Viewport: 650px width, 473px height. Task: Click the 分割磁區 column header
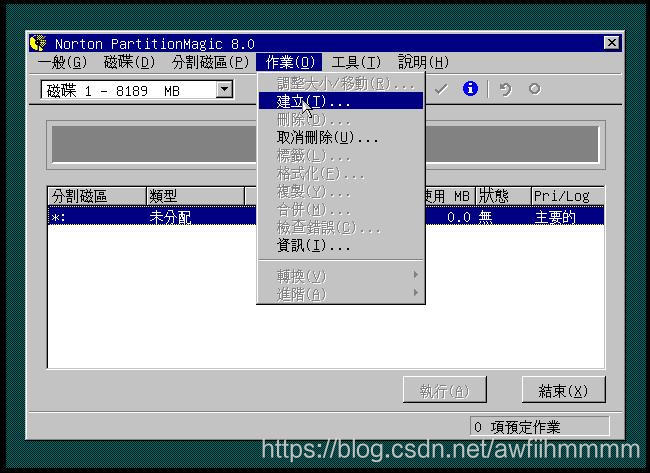click(x=97, y=196)
